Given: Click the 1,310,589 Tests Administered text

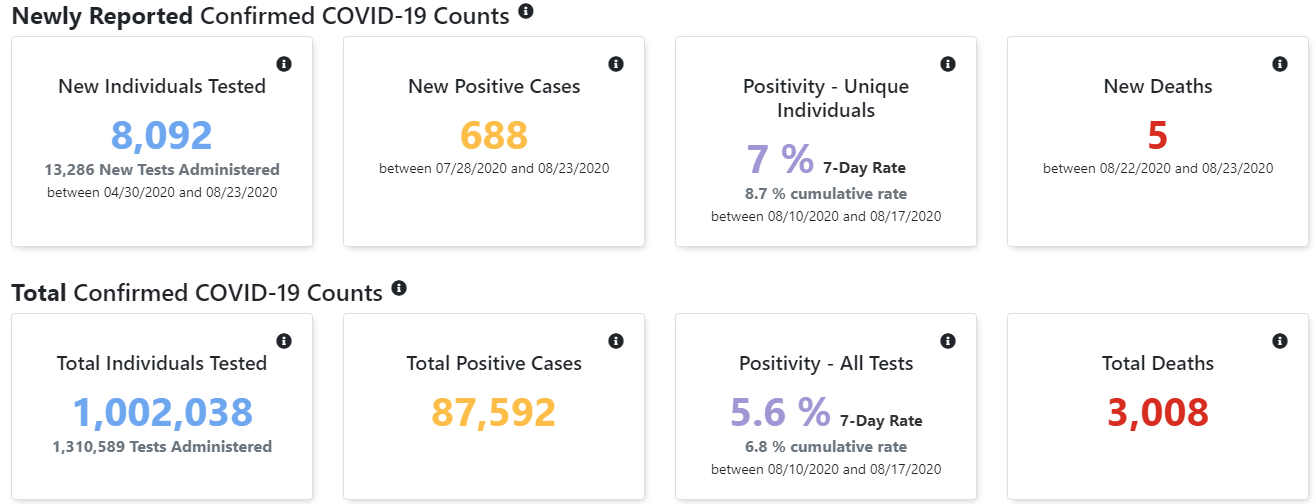Looking at the screenshot, I should pos(162,447).
